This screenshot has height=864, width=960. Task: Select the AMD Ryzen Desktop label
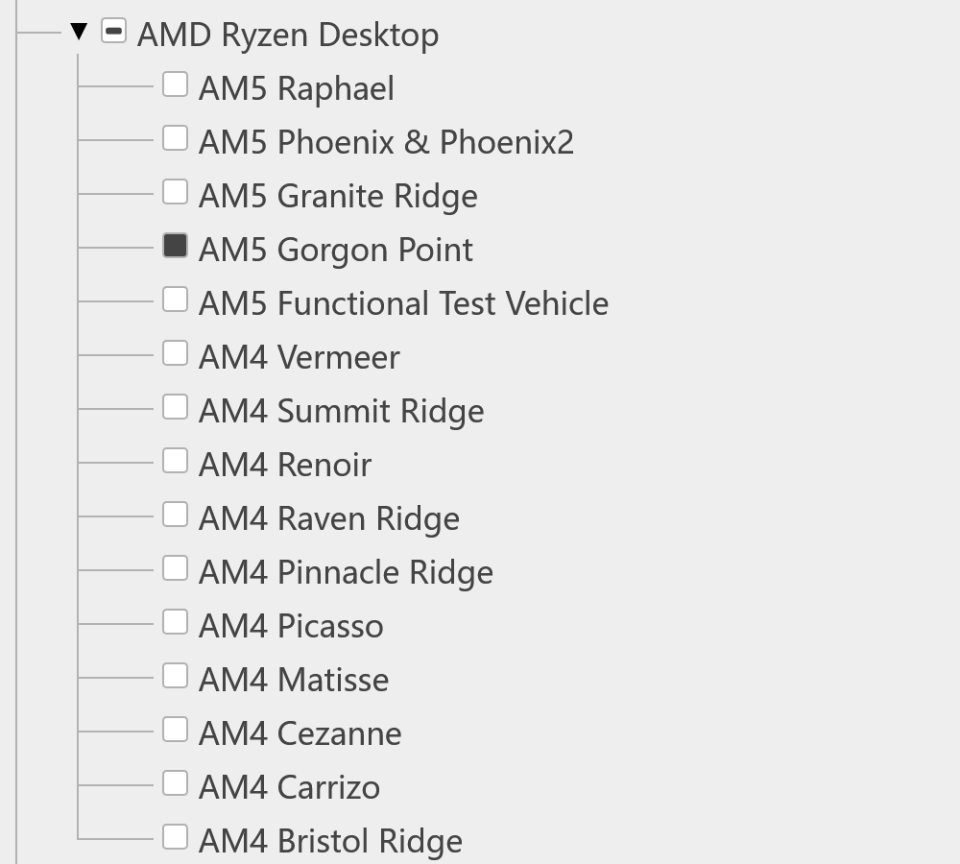[289, 33]
